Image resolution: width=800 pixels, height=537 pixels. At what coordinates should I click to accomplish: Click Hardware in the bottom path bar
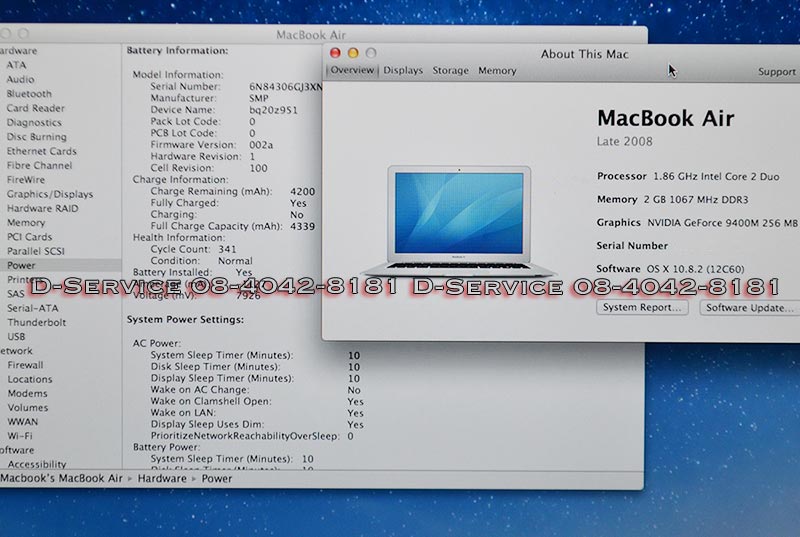point(162,478)
